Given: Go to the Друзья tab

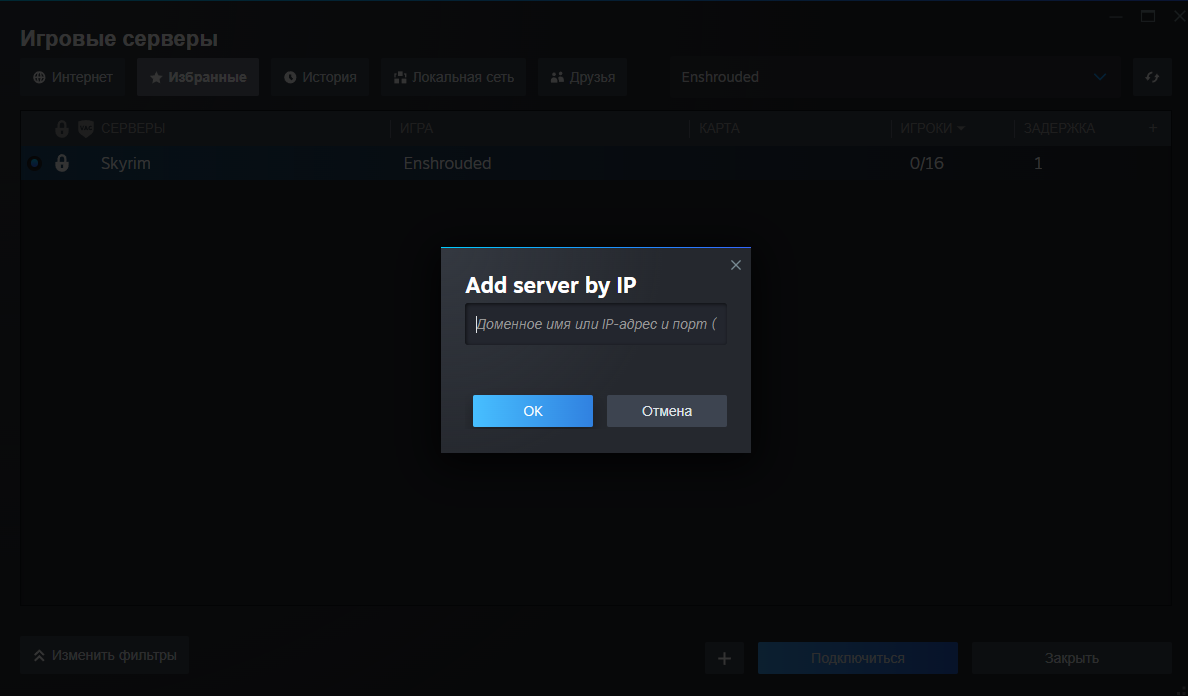Looking at the screenshot, I should coord(582,77).
